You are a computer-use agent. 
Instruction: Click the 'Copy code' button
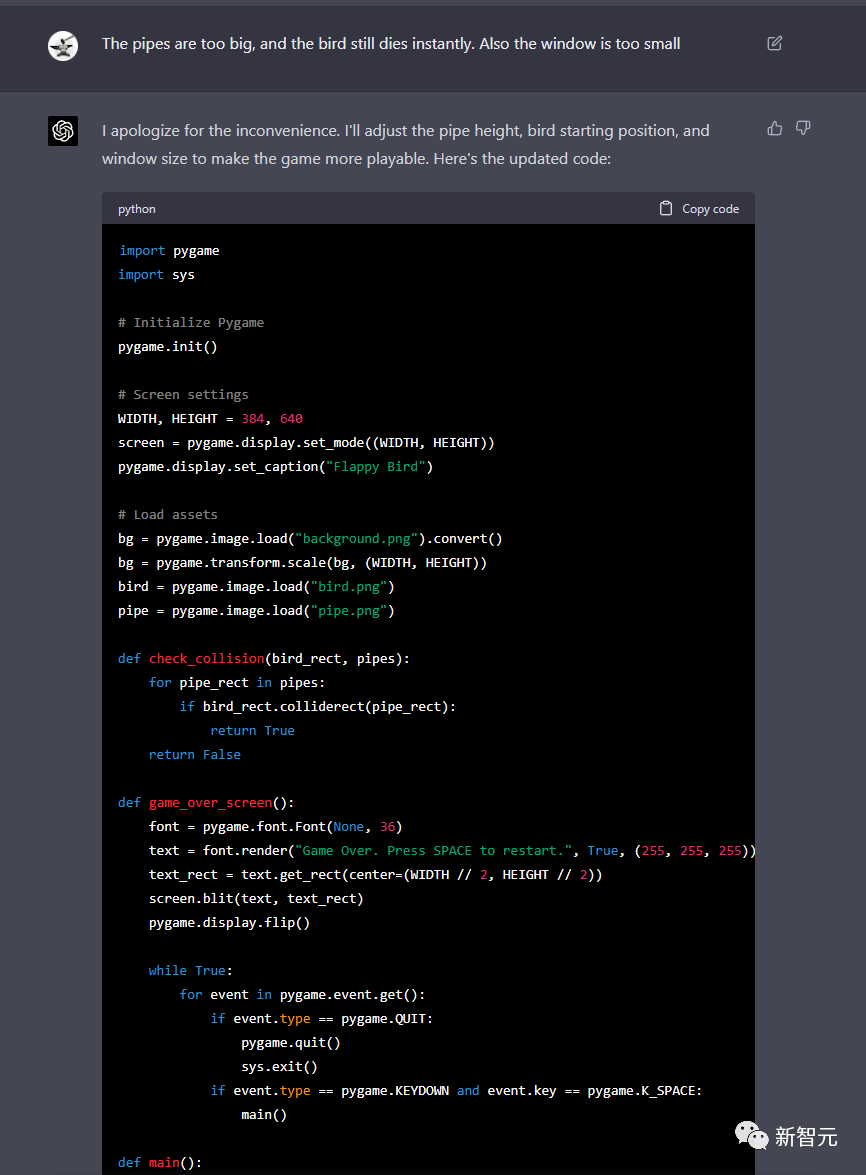pyautogui.click(x=700, y=208)
